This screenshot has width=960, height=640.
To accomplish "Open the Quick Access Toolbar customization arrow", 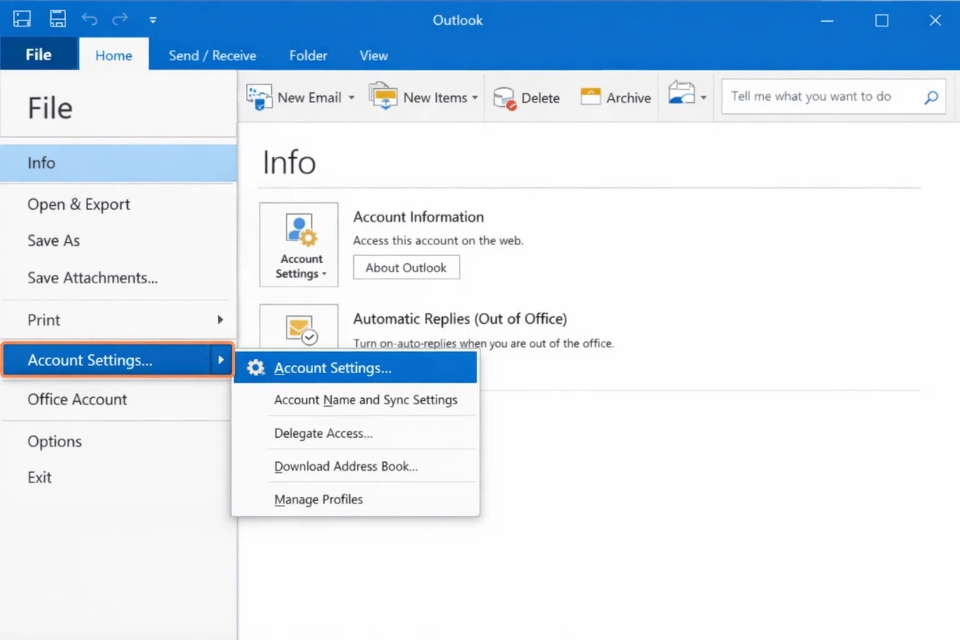I will (x=153, y=19).
